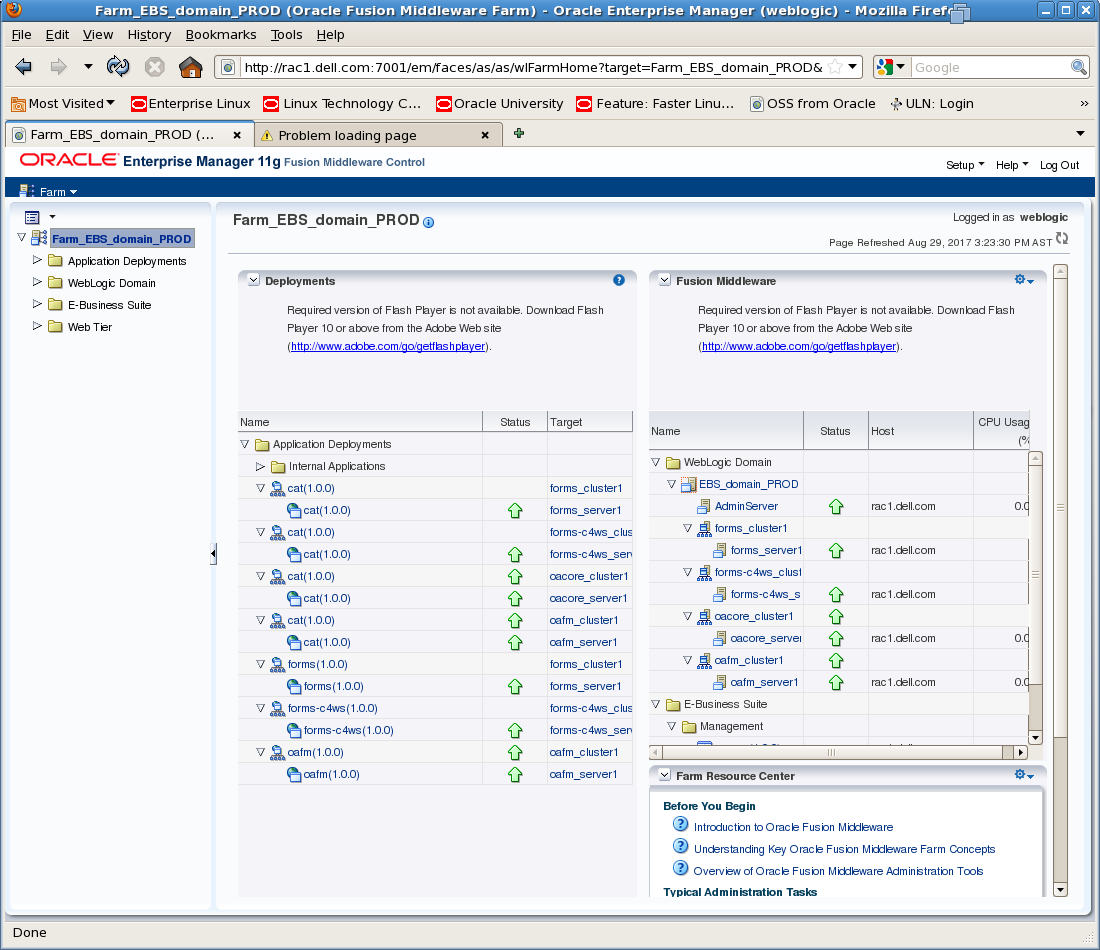Open Farm Resource Center gear options
This screenshot has width=1100, height=950.
click(1024, 775)
